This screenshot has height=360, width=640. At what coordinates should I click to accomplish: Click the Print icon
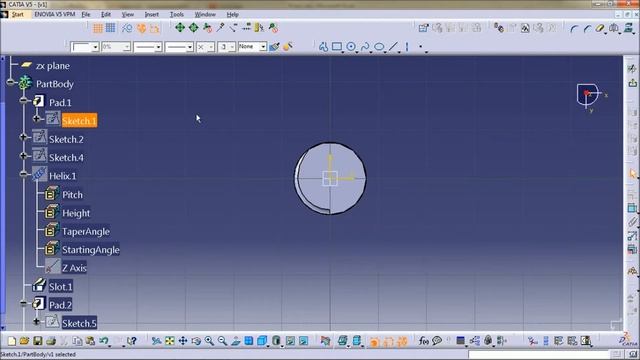point(51,341)
